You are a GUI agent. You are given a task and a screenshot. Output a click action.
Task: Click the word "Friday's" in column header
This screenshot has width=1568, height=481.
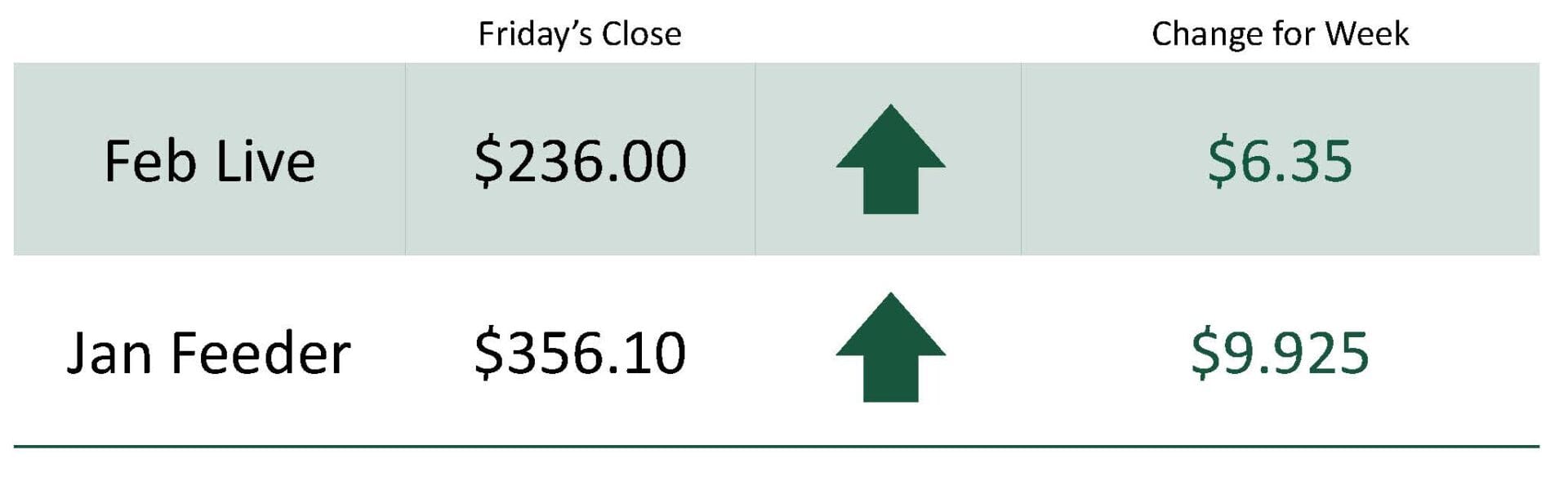pyautogui.click(x=534, y=34)
